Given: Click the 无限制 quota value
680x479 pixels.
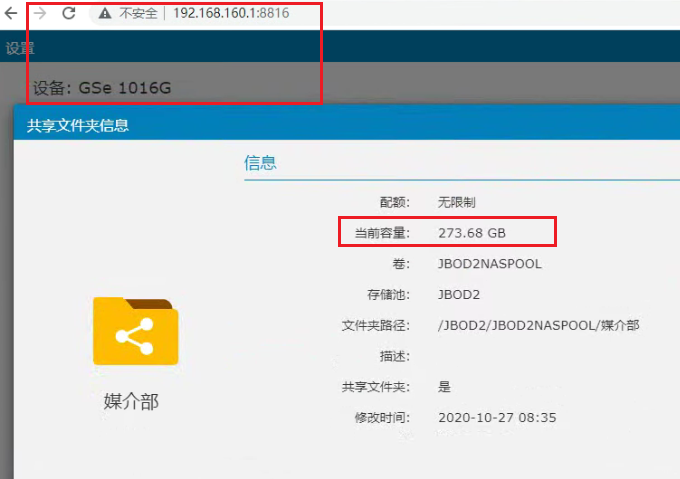Looking at the screenshot, I should pos(457,202).
